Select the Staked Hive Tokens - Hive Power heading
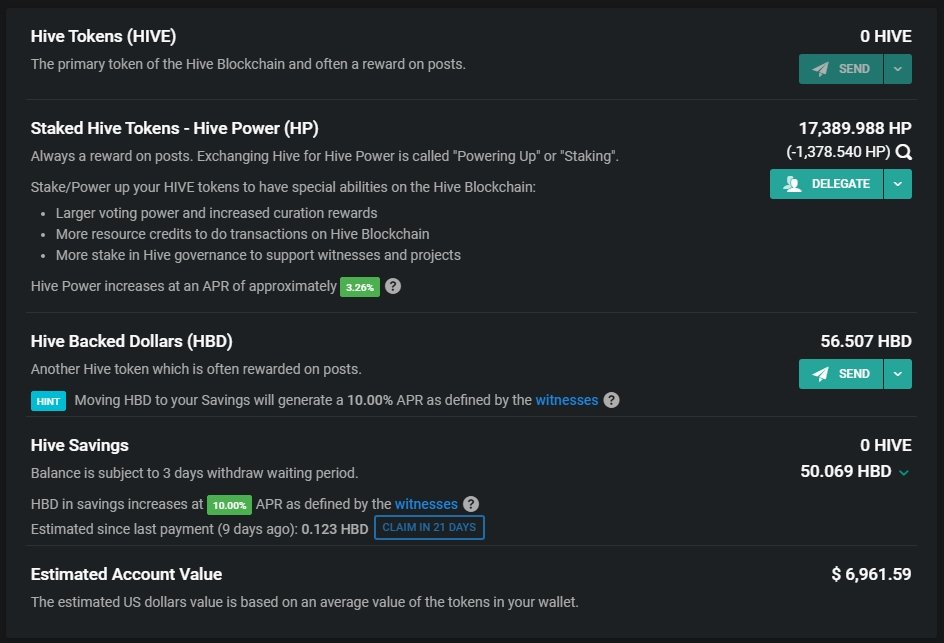The image size is (944, 643). click(175, 128)
